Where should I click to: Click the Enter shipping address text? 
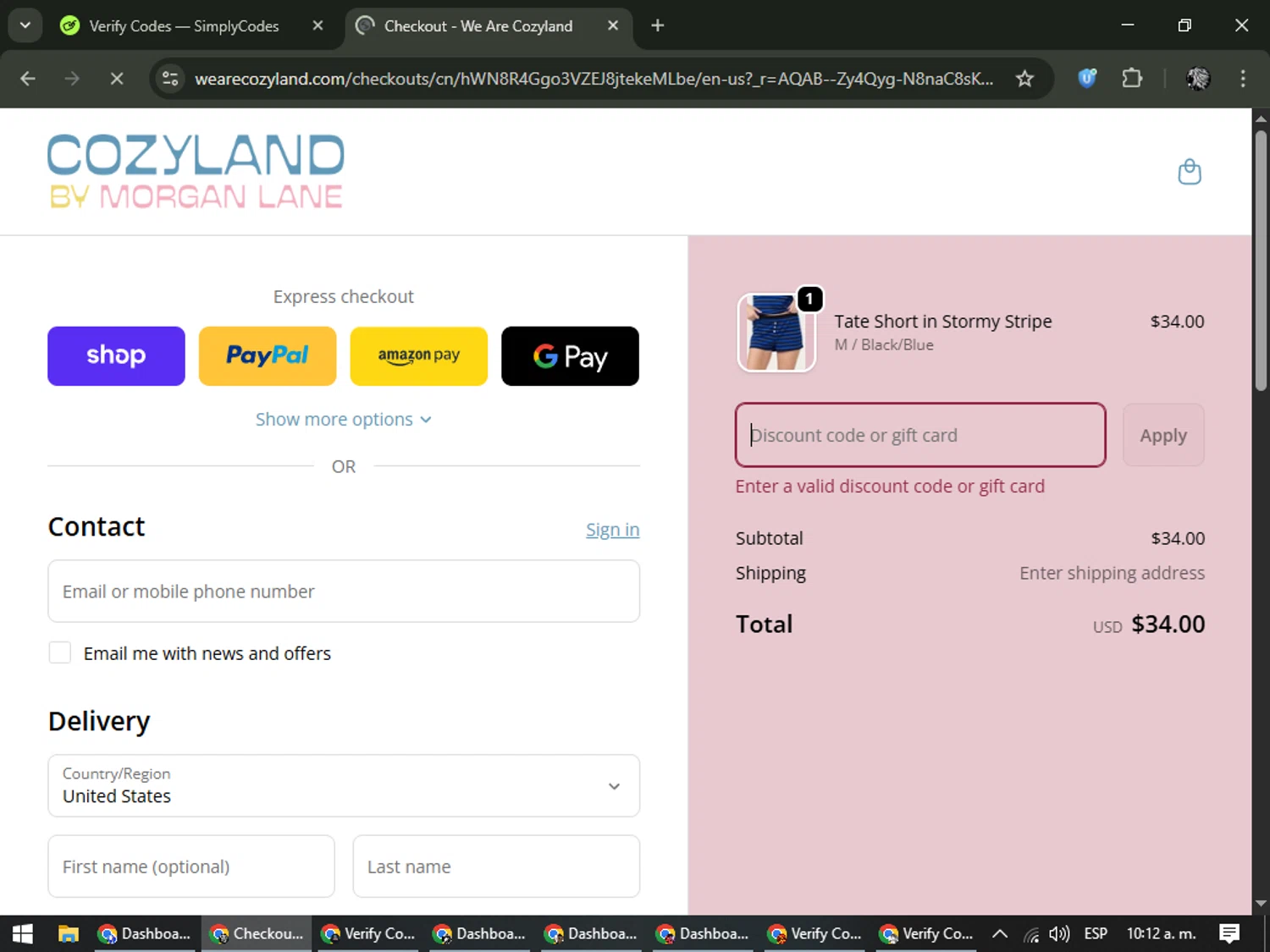1112,573
